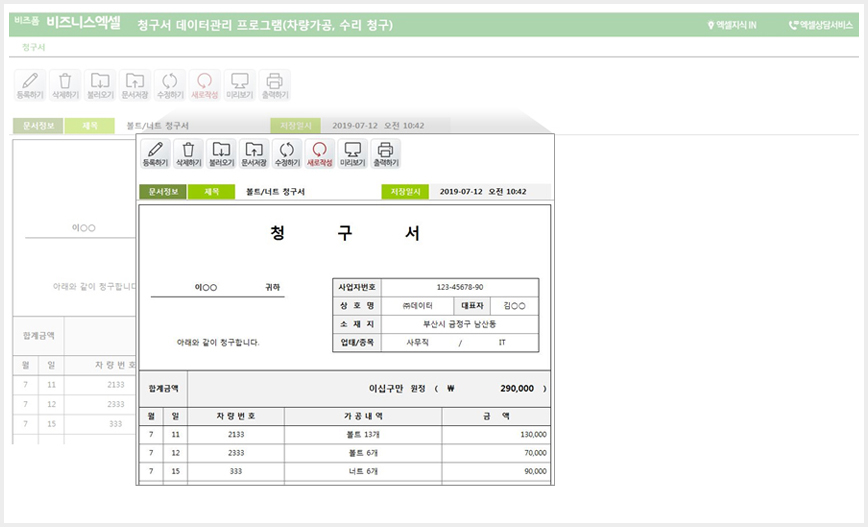868x527 pixels.
Task: Click 문서저장 icon in zoomed popup
Action: click(254, 153)
